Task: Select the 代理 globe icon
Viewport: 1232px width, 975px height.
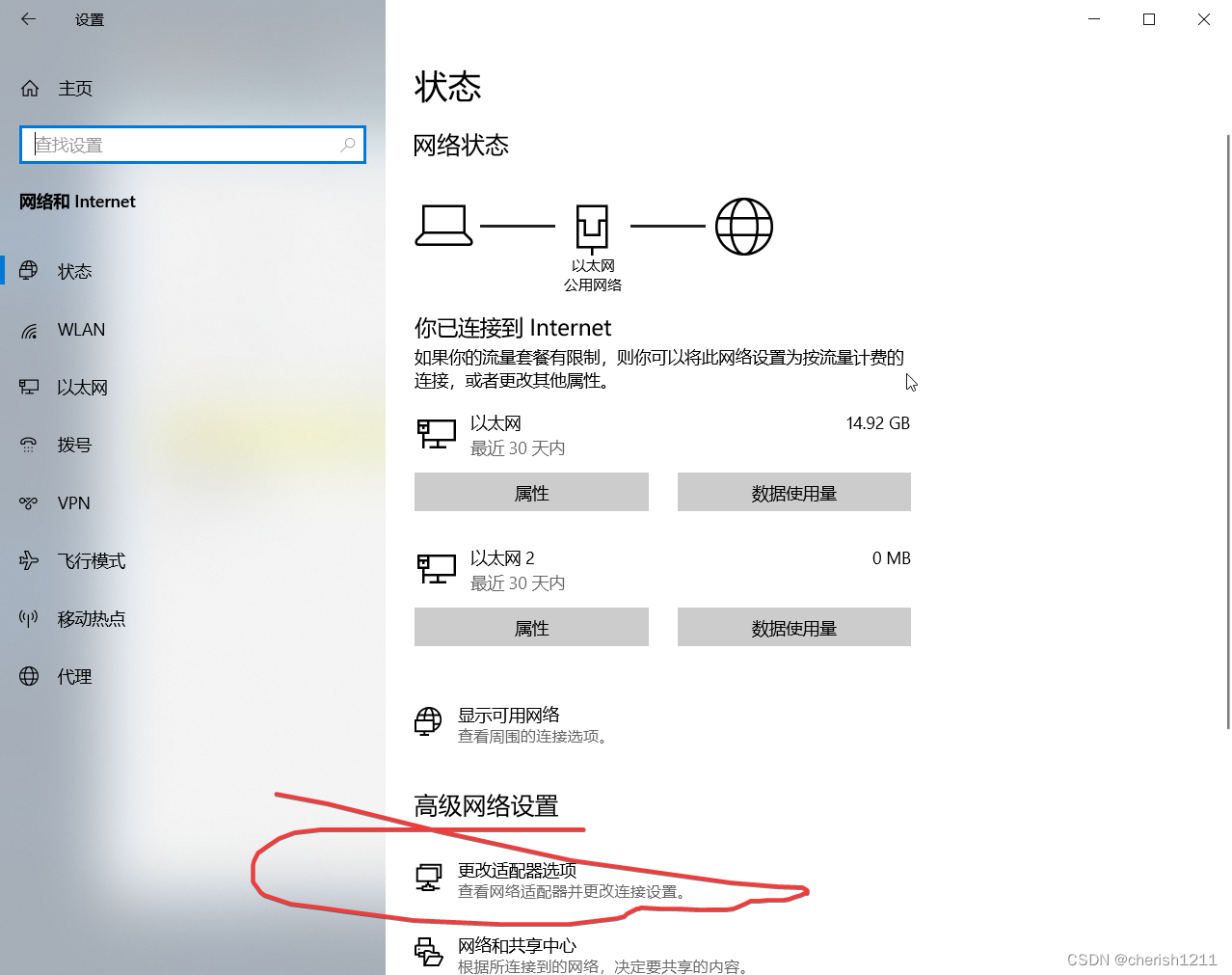Action: (x=29, y=676)
